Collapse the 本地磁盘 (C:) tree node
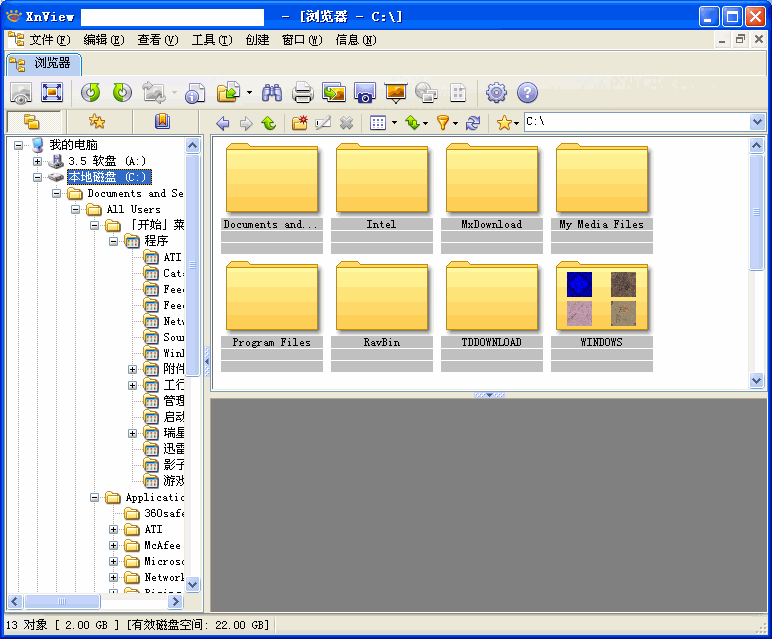 point(38,177)
